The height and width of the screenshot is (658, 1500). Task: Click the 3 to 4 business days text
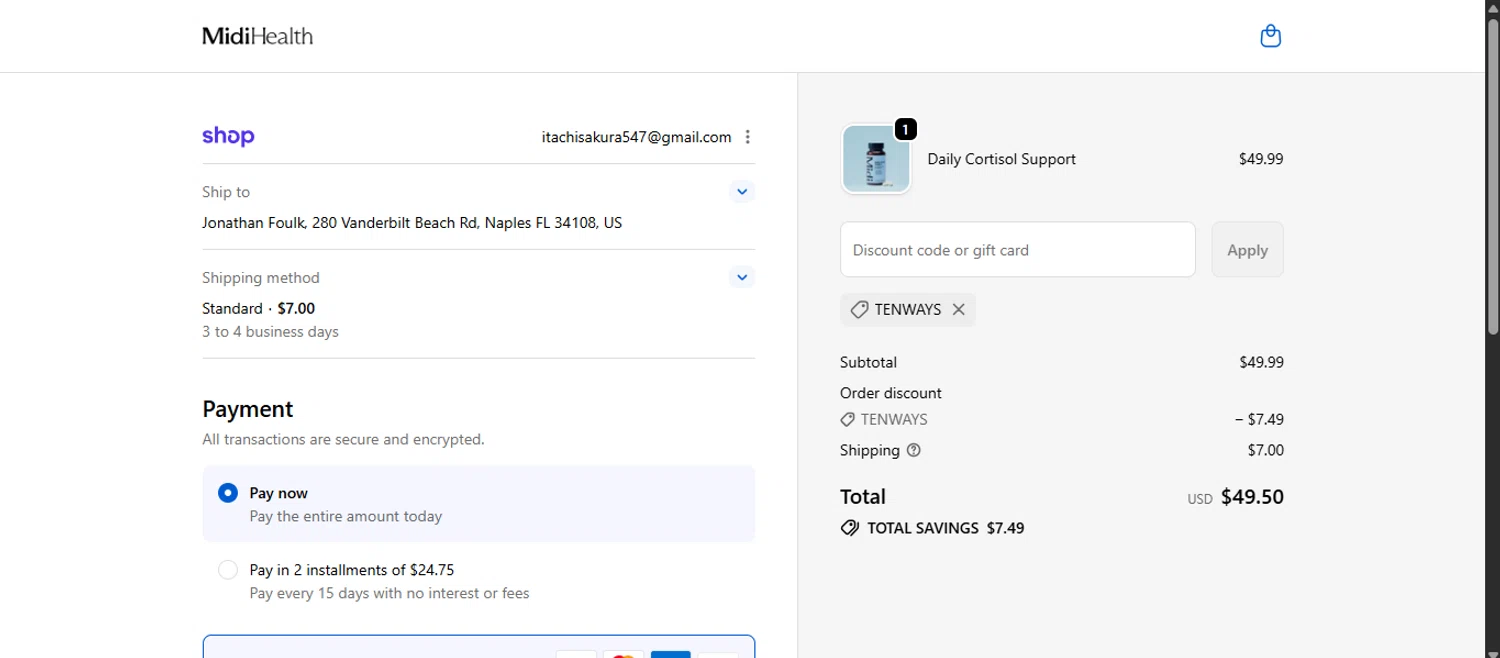coord(270,332)
